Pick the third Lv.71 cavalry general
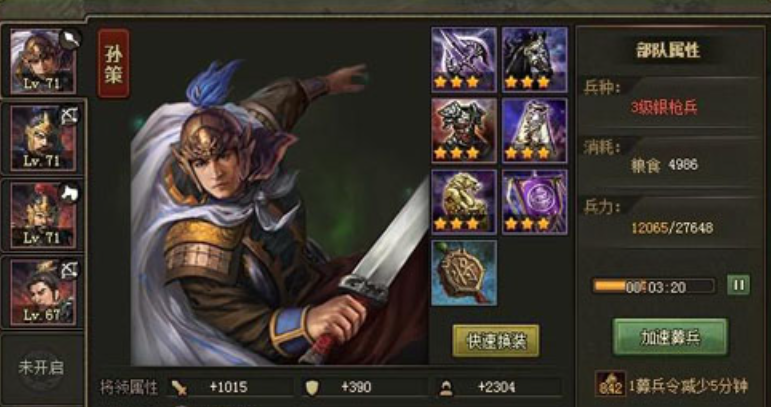 (x=43, y=215)
